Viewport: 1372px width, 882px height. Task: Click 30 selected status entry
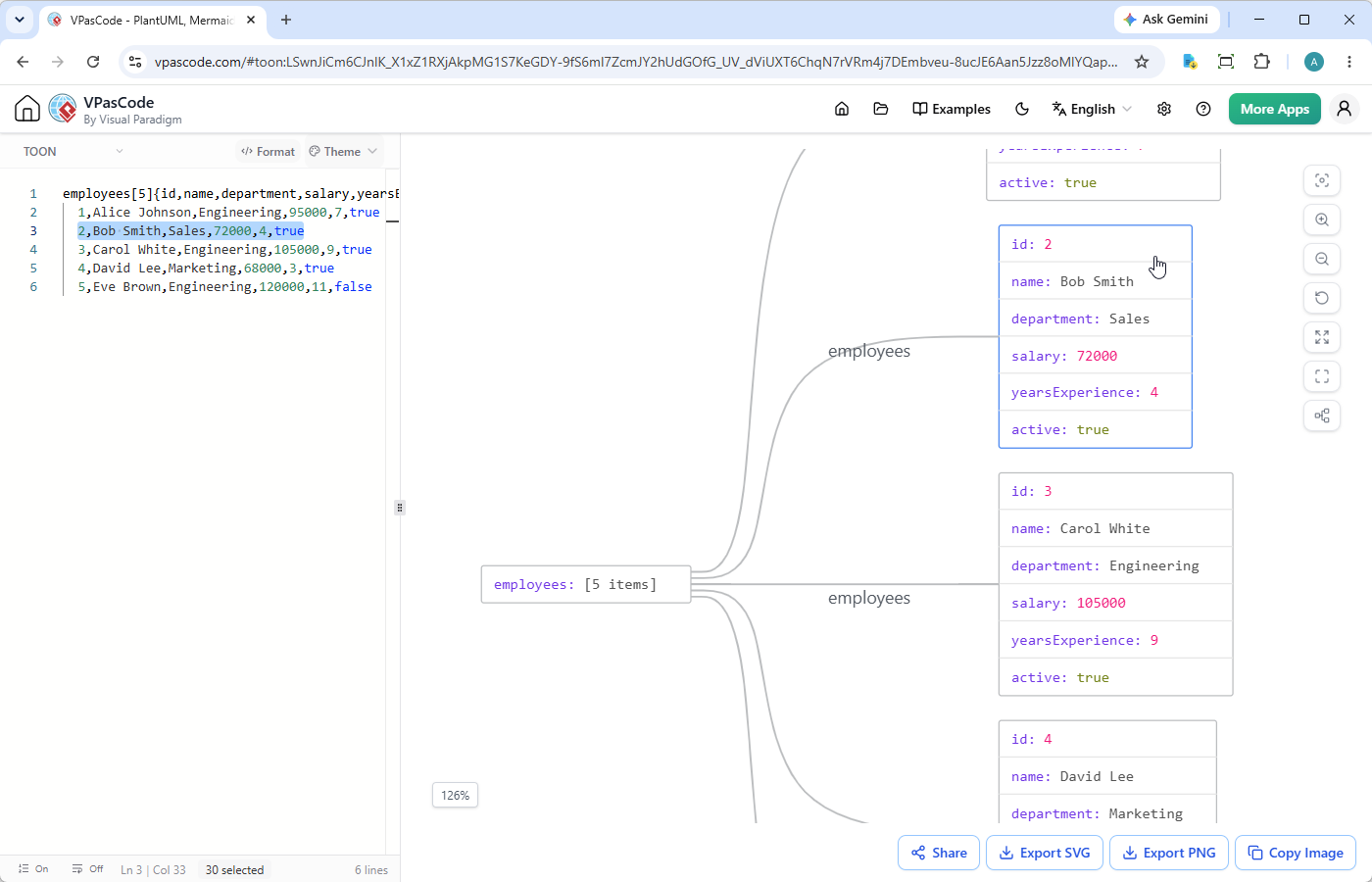tap(234, 869)
